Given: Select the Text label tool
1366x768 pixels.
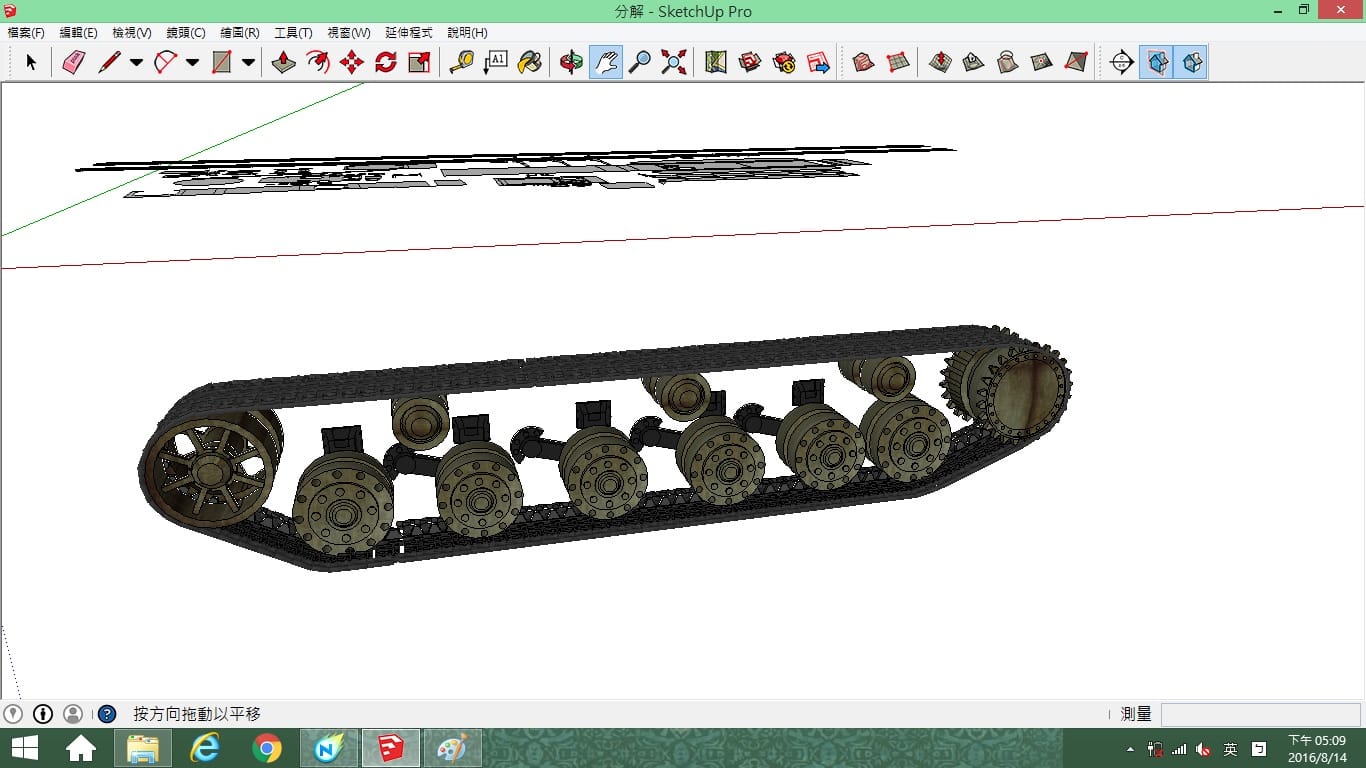Looking at the screenshot, I should coord(496,62).
